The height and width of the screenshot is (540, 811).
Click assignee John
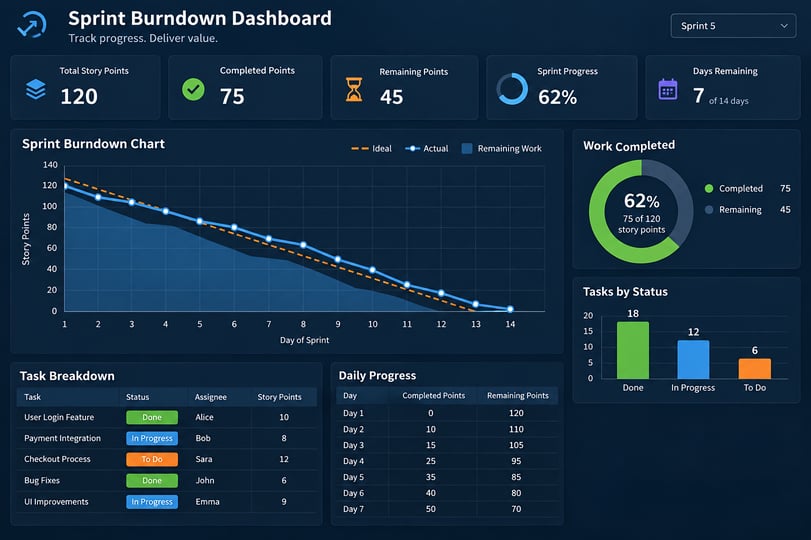click(205, 481)
